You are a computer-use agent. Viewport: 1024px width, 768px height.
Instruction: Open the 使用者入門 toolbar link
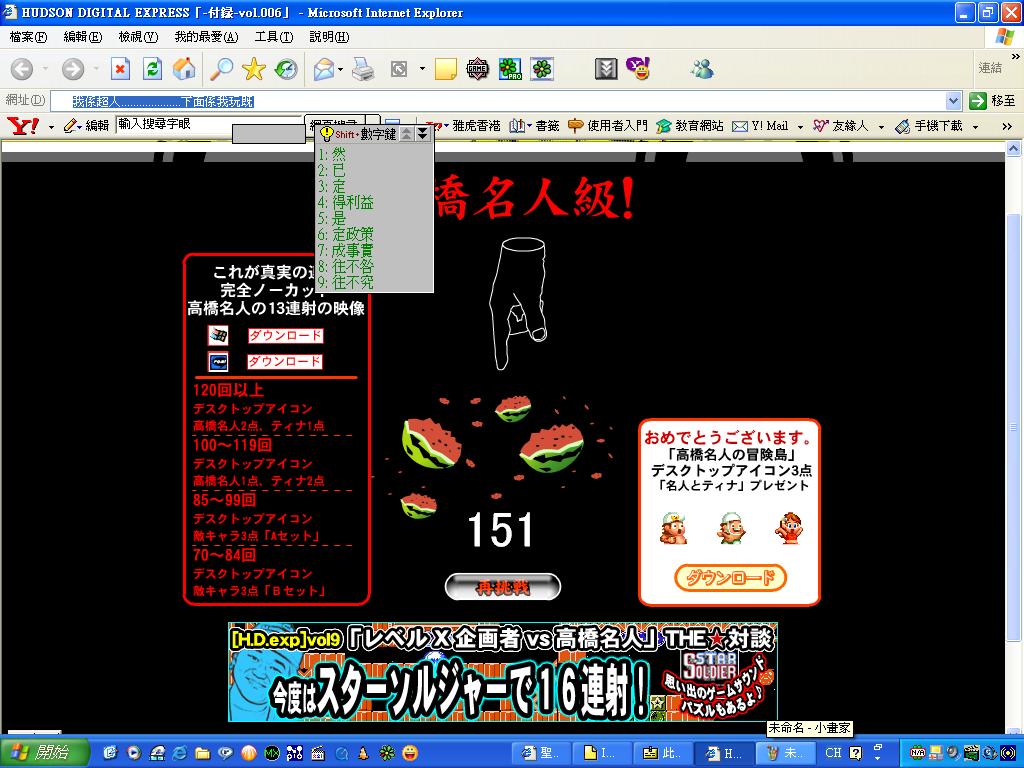tap(608, 125)
